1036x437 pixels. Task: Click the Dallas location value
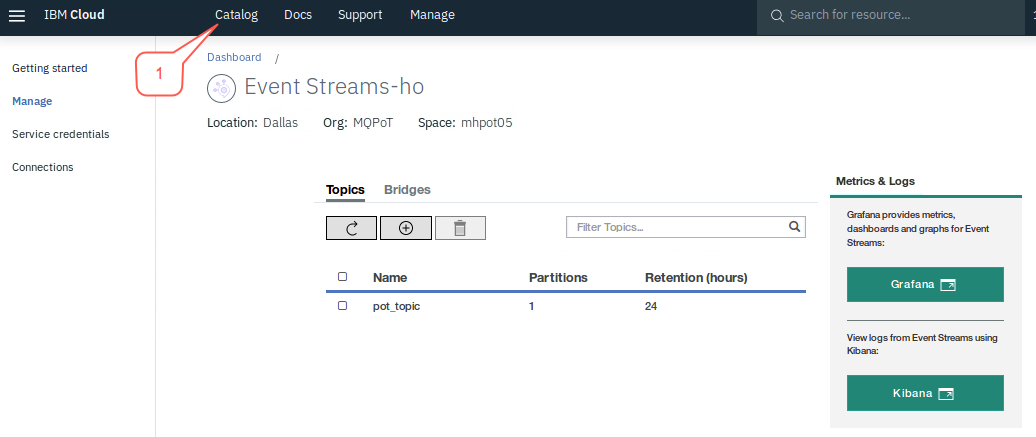pyautogui.click(x=280, y=123)
